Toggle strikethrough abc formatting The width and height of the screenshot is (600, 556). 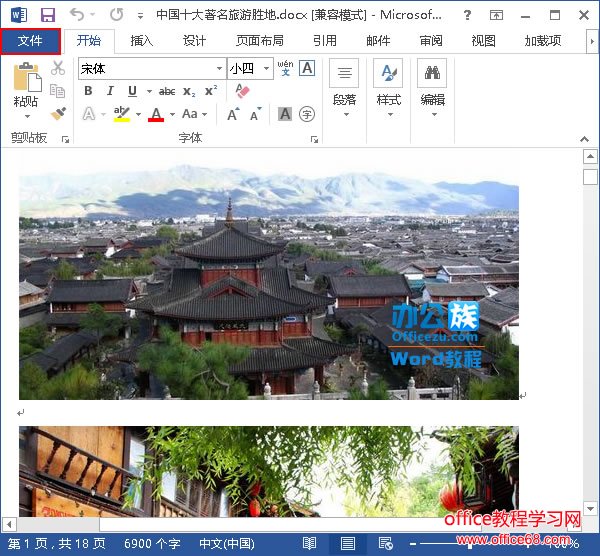point(167,91)
